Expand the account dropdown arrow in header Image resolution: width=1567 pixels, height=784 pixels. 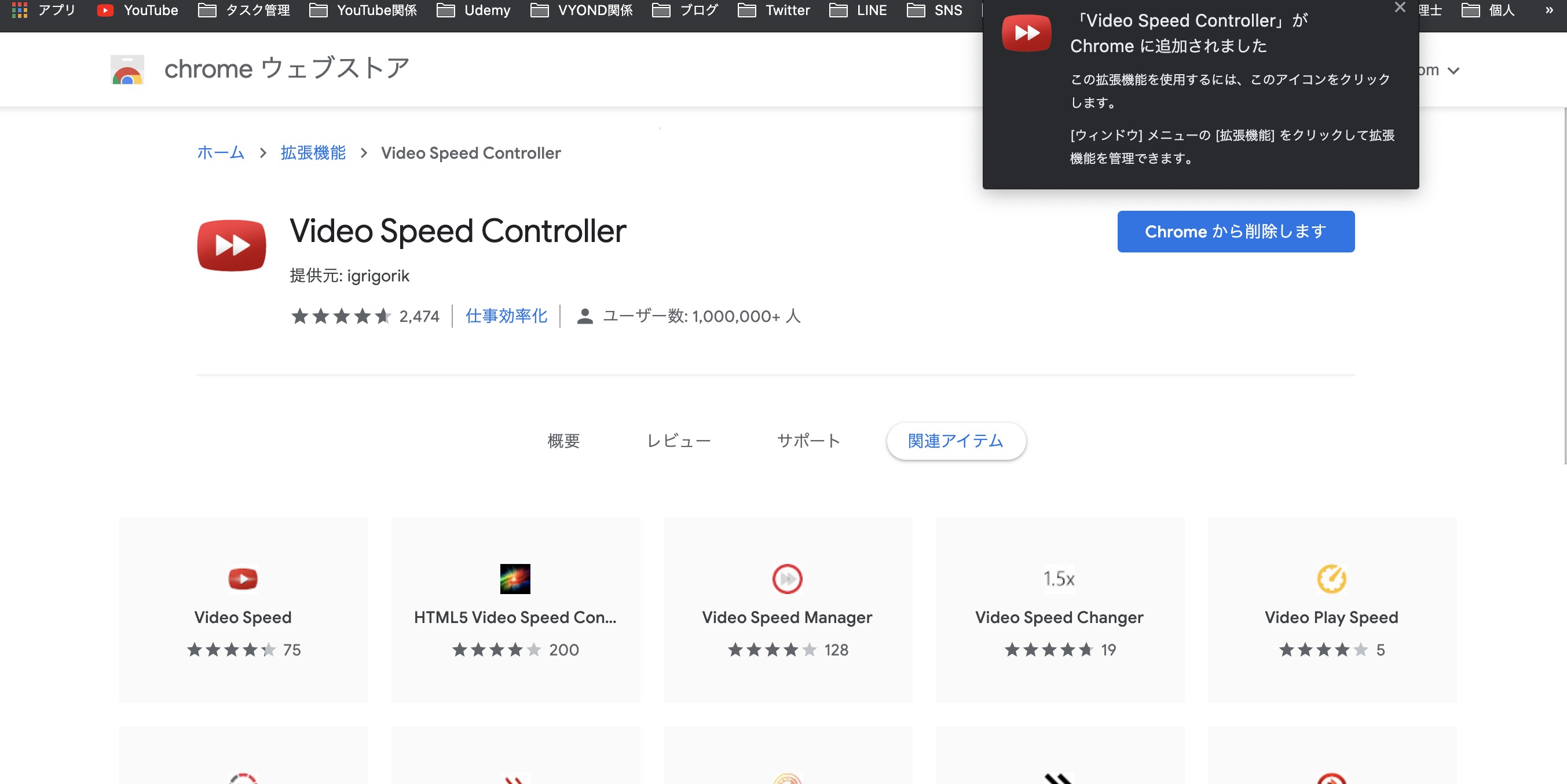[x=1453, y=71]
